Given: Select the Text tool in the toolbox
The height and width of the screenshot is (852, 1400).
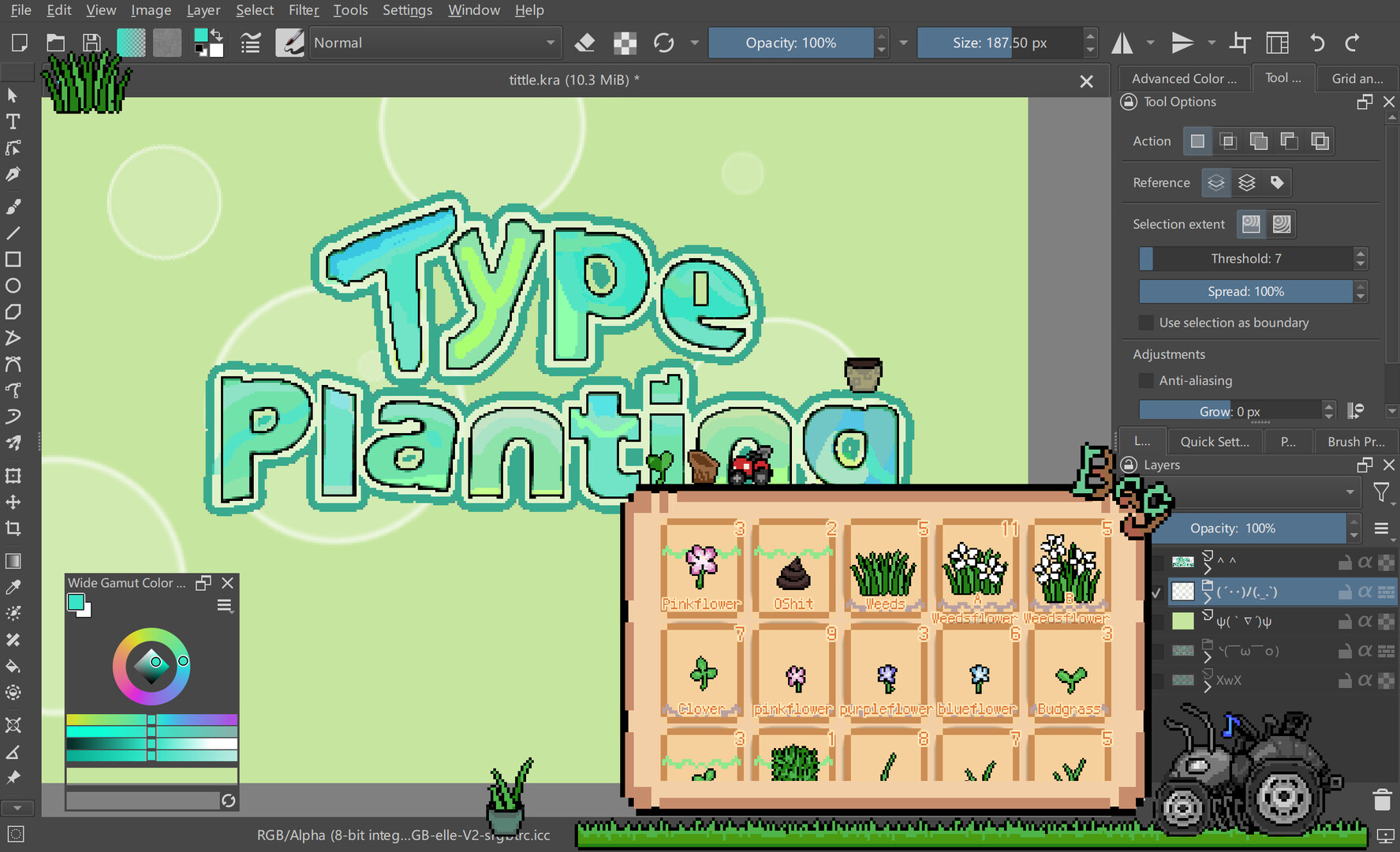Looking at the screenshot, I should coord(13,121).
